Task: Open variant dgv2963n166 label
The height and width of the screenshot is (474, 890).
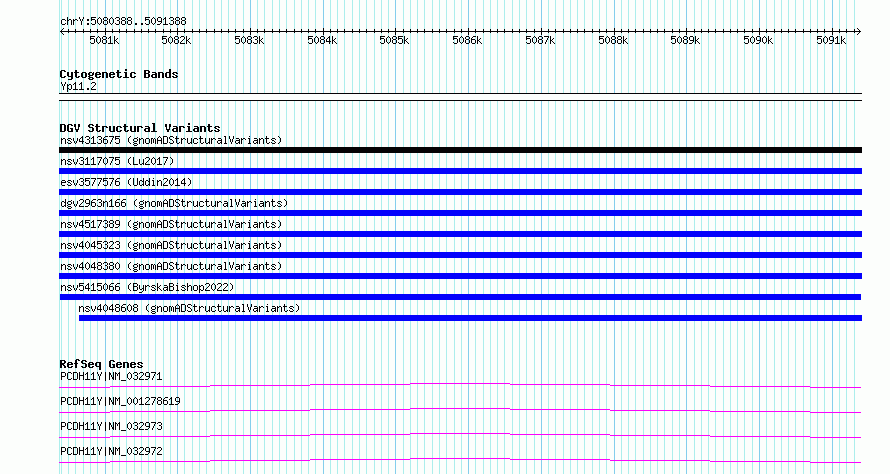Action: coord(174,203)
